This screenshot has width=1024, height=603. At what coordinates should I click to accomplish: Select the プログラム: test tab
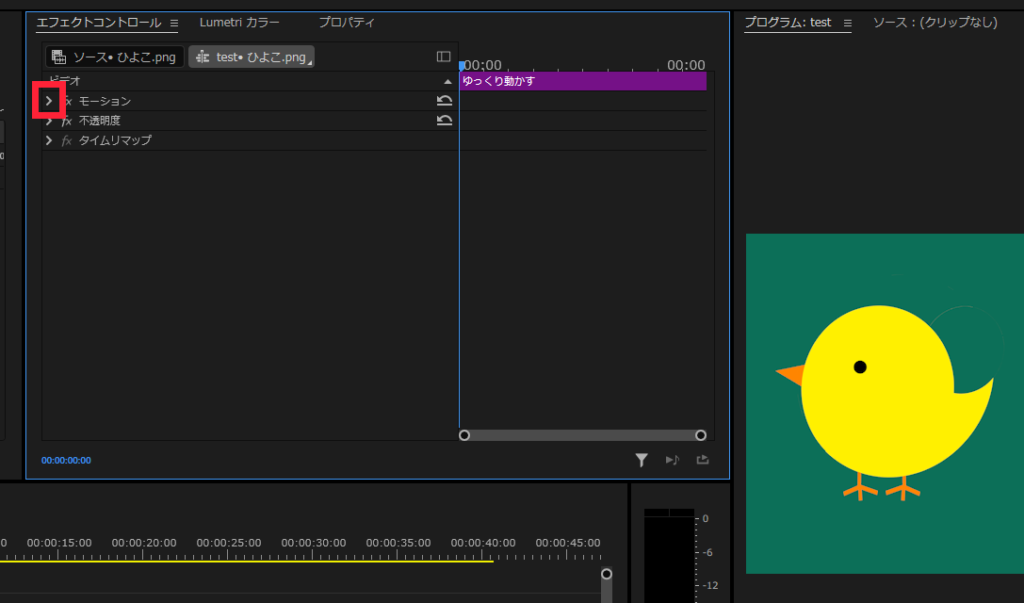pos(788,22)
